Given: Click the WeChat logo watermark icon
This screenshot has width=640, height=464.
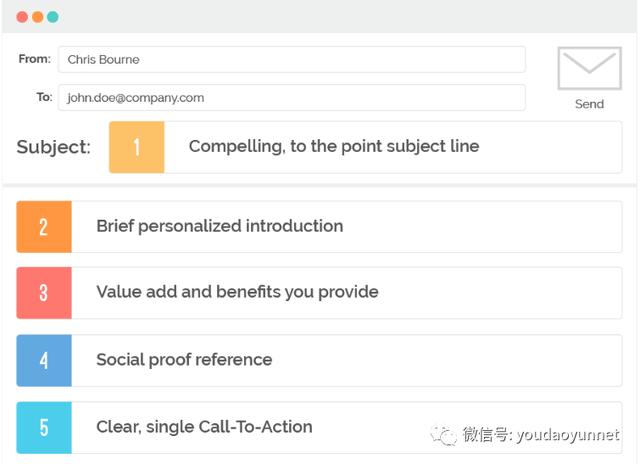Looking at the screenshot, I should pos(444,435).
